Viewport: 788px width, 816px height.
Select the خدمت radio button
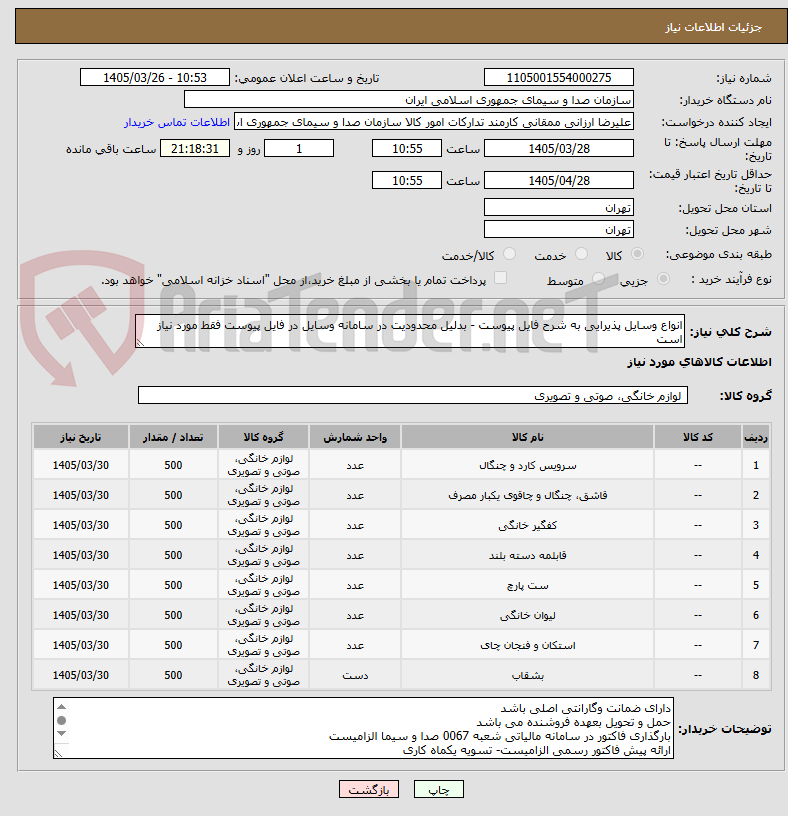581,254
